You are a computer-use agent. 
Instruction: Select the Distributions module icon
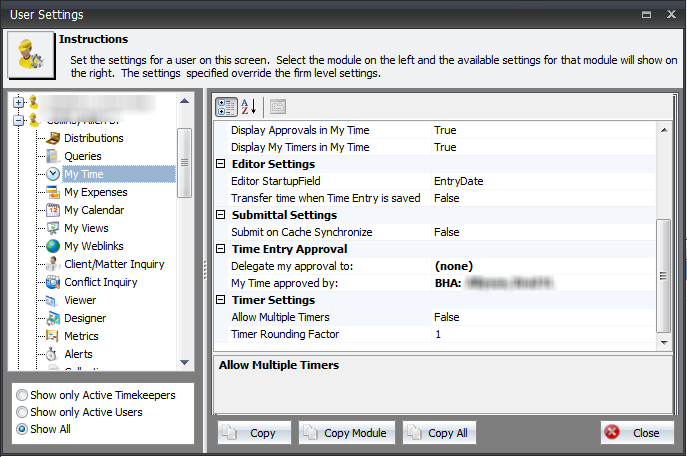coord(54,138)
